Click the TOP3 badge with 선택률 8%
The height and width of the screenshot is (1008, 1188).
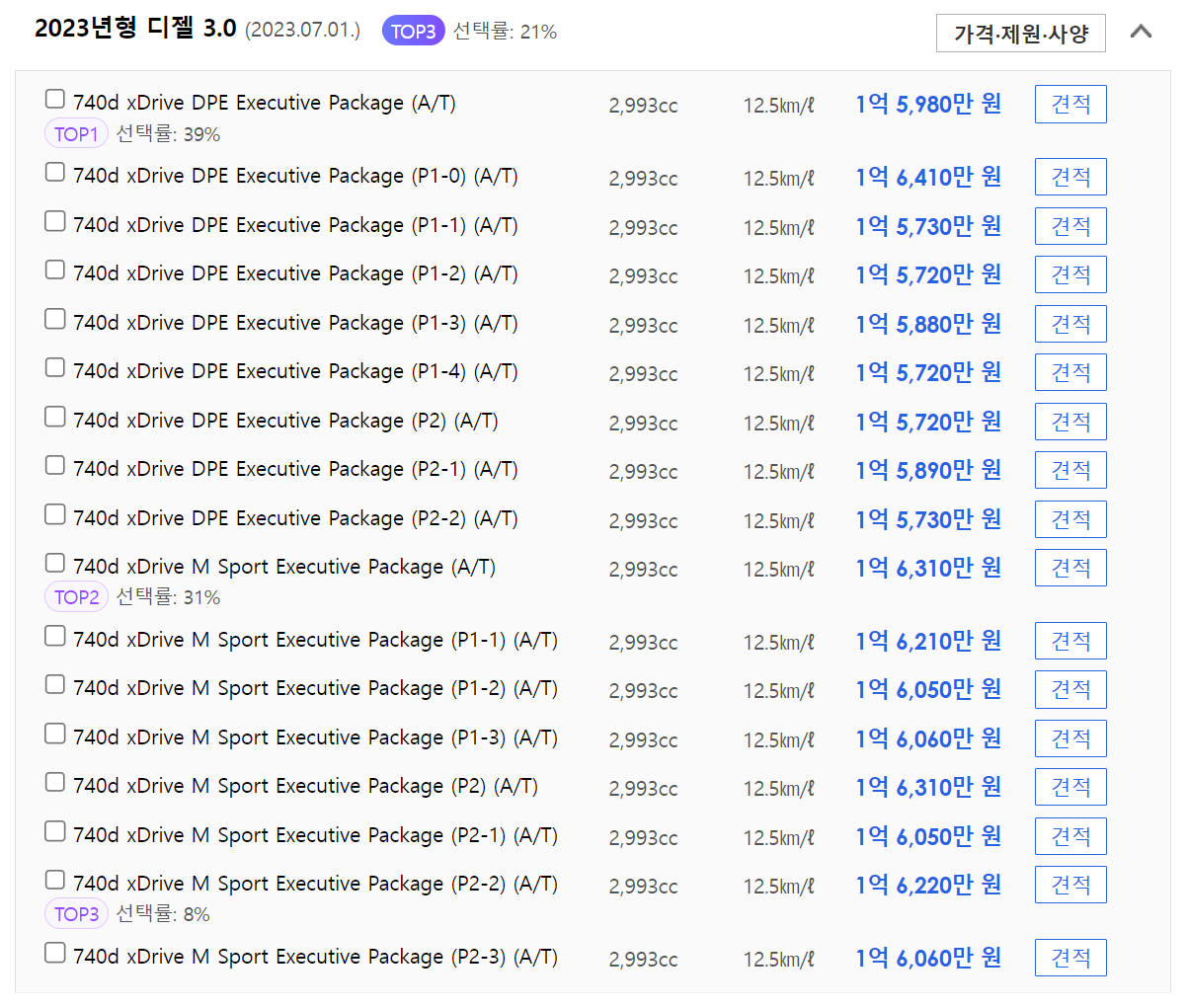(76, 914)
